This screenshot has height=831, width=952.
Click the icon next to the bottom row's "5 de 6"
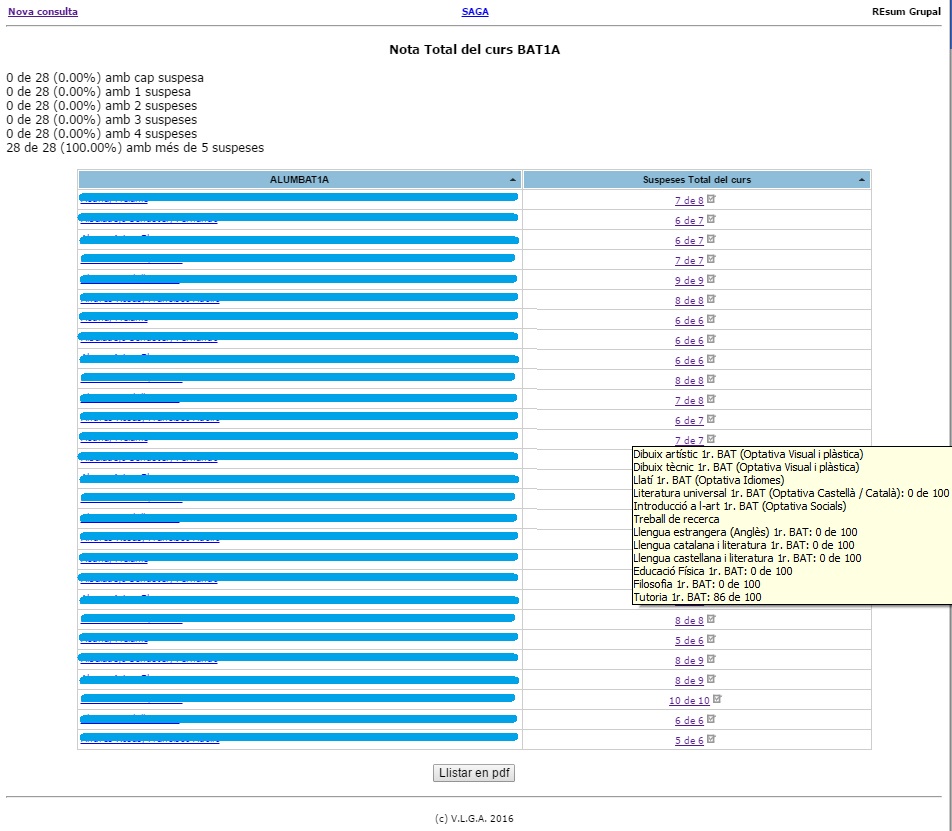(711, 739)
